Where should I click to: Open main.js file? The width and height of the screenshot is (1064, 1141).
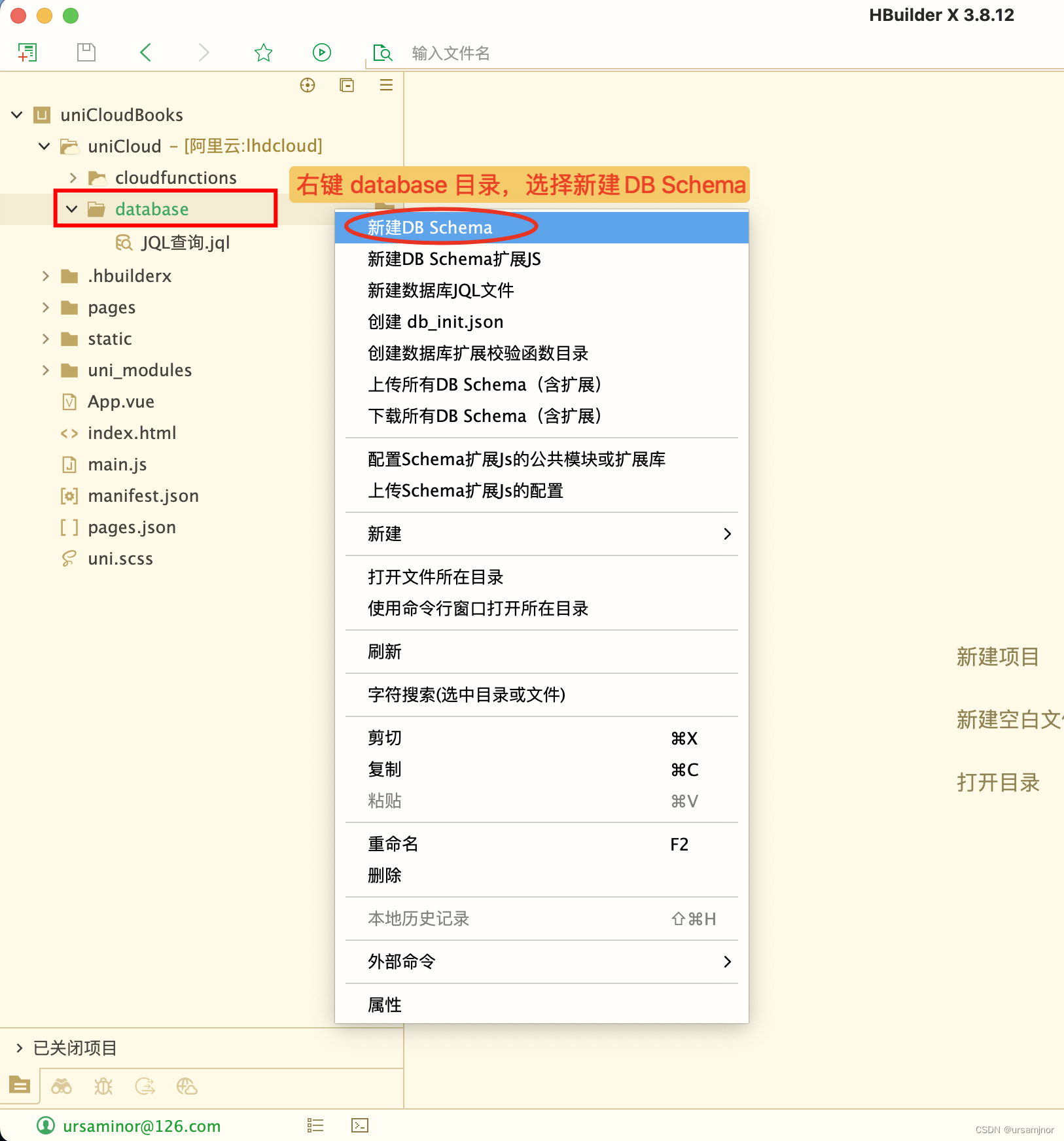click(117, 465)
